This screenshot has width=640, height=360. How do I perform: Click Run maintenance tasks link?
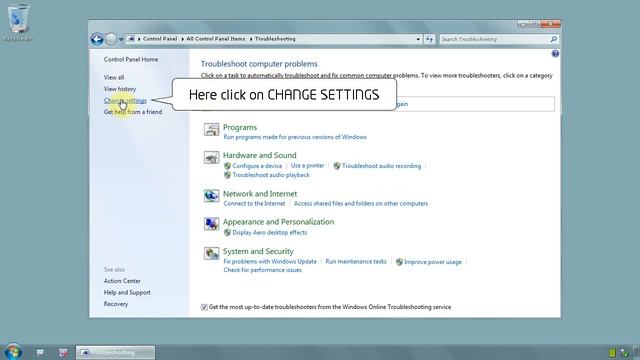(356, 261)
